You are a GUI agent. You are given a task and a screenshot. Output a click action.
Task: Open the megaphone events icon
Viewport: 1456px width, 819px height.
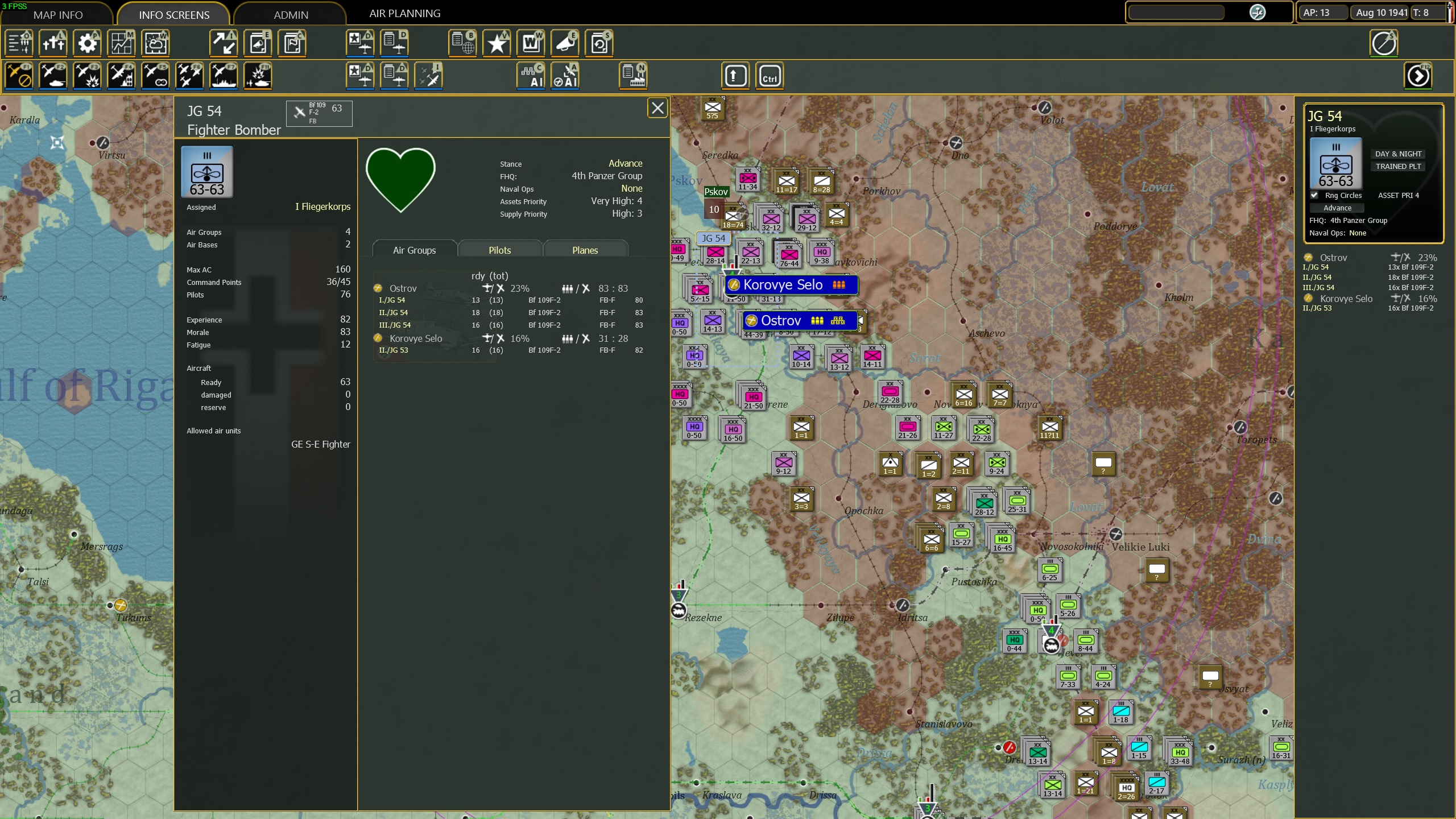tap(565, 43)
